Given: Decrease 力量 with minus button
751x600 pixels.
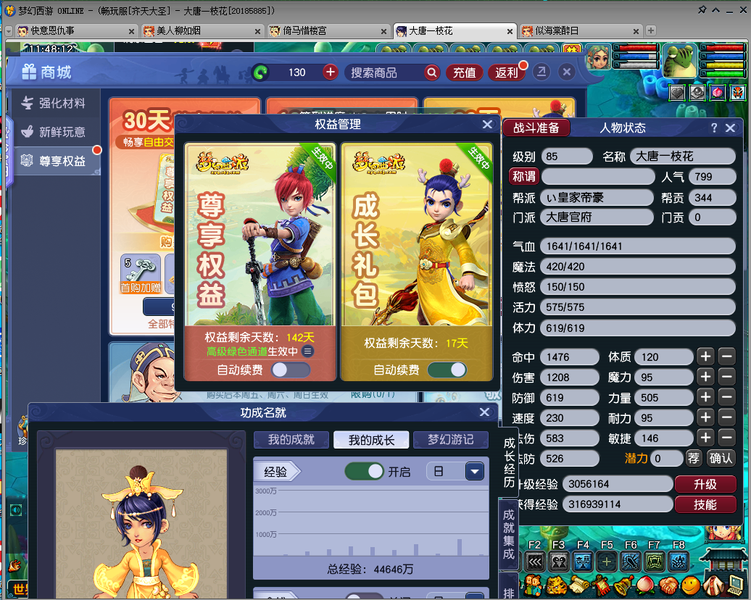Looking at the screenshot, I should coord(727,397).
